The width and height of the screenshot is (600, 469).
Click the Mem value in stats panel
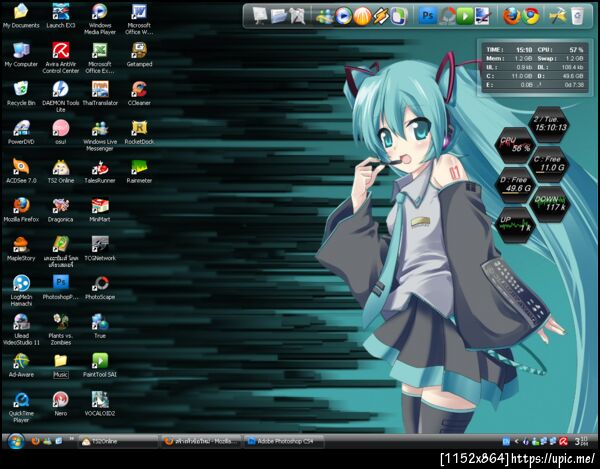(x=523, y=59)
